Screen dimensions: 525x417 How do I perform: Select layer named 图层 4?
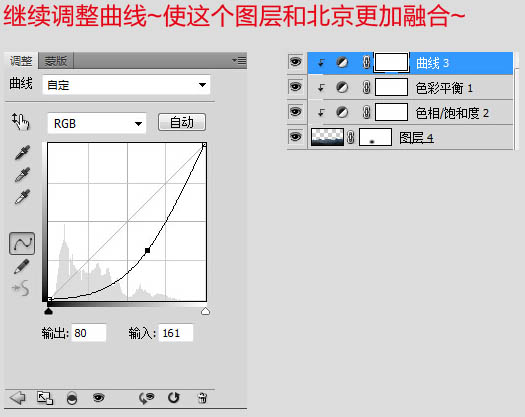pyautogui.click(x=416, y=138)
